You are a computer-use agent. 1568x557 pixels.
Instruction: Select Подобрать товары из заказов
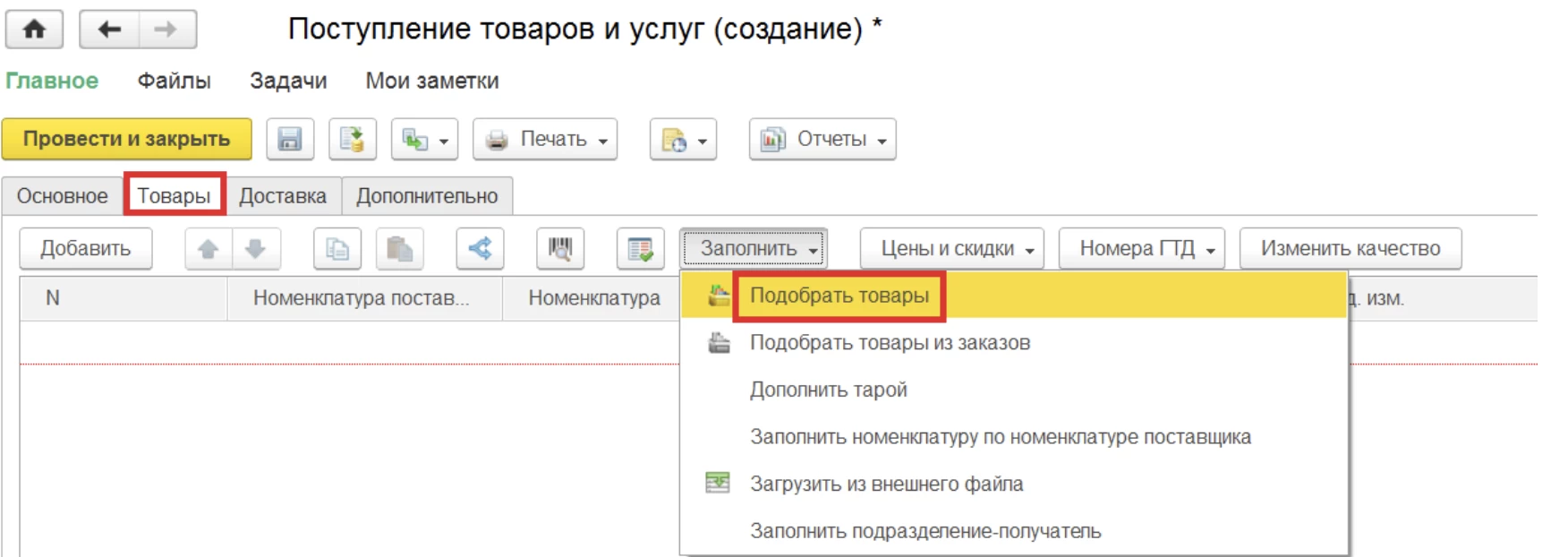[x=890, y=343]
